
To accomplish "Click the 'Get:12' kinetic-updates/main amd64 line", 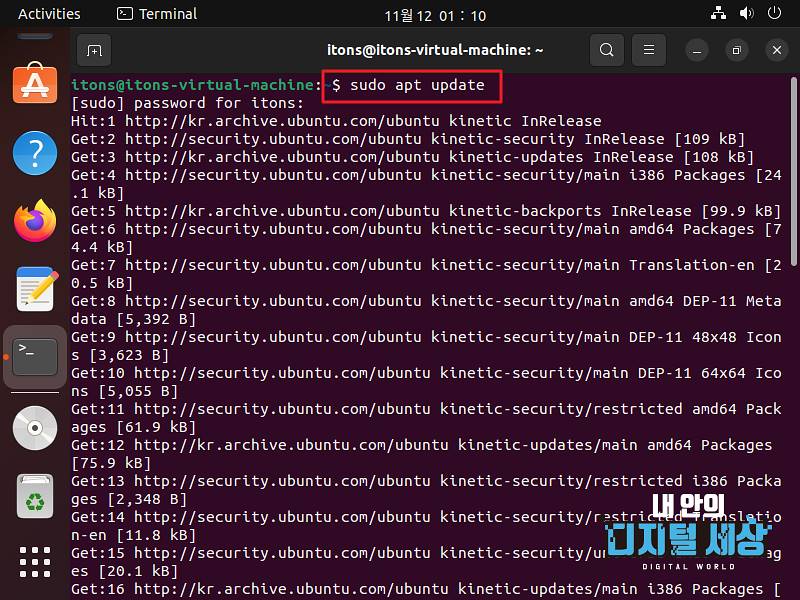I will (x=421, y=454).
